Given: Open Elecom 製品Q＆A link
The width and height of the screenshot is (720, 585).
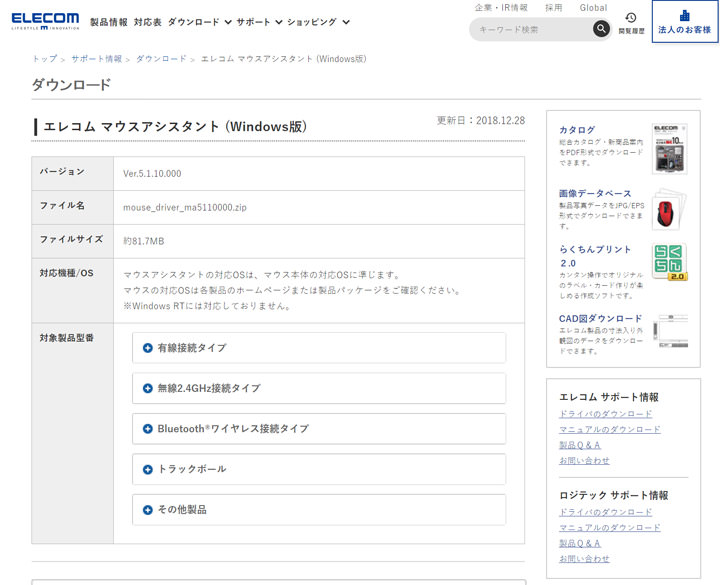Looking at the screenshot, I should [579, 445].
